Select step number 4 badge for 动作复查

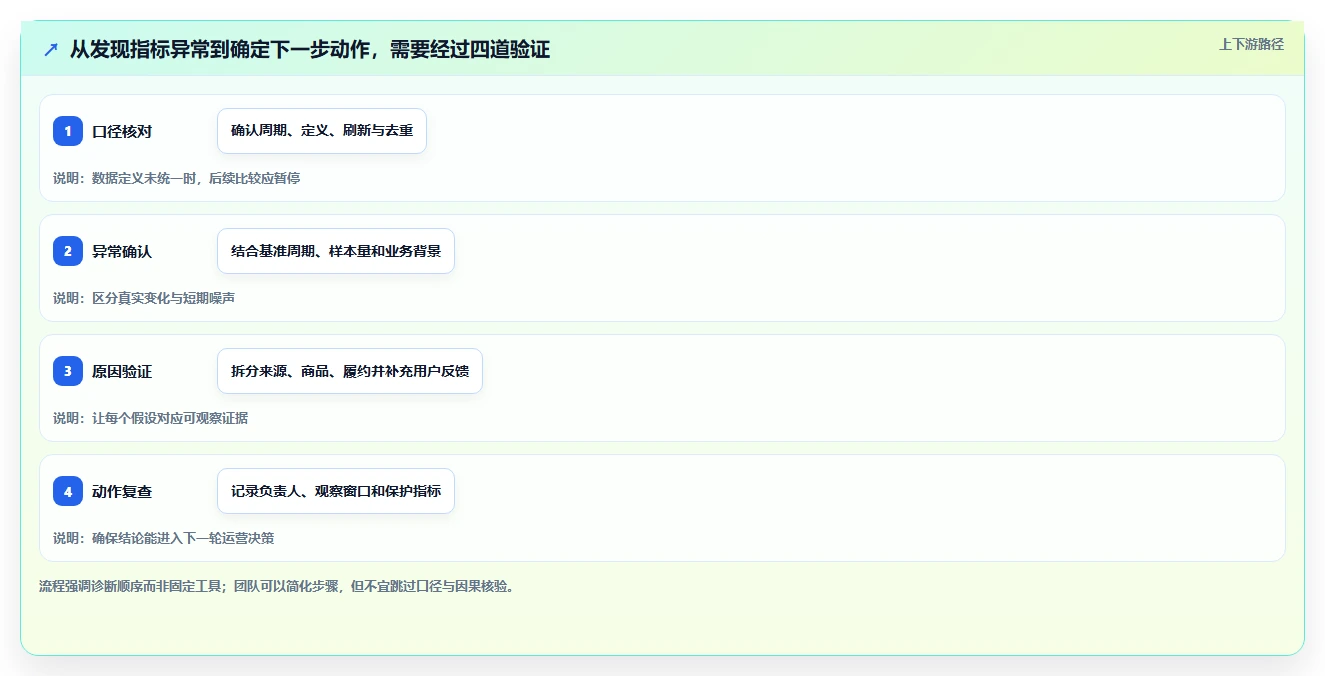(x=68, y=491)
